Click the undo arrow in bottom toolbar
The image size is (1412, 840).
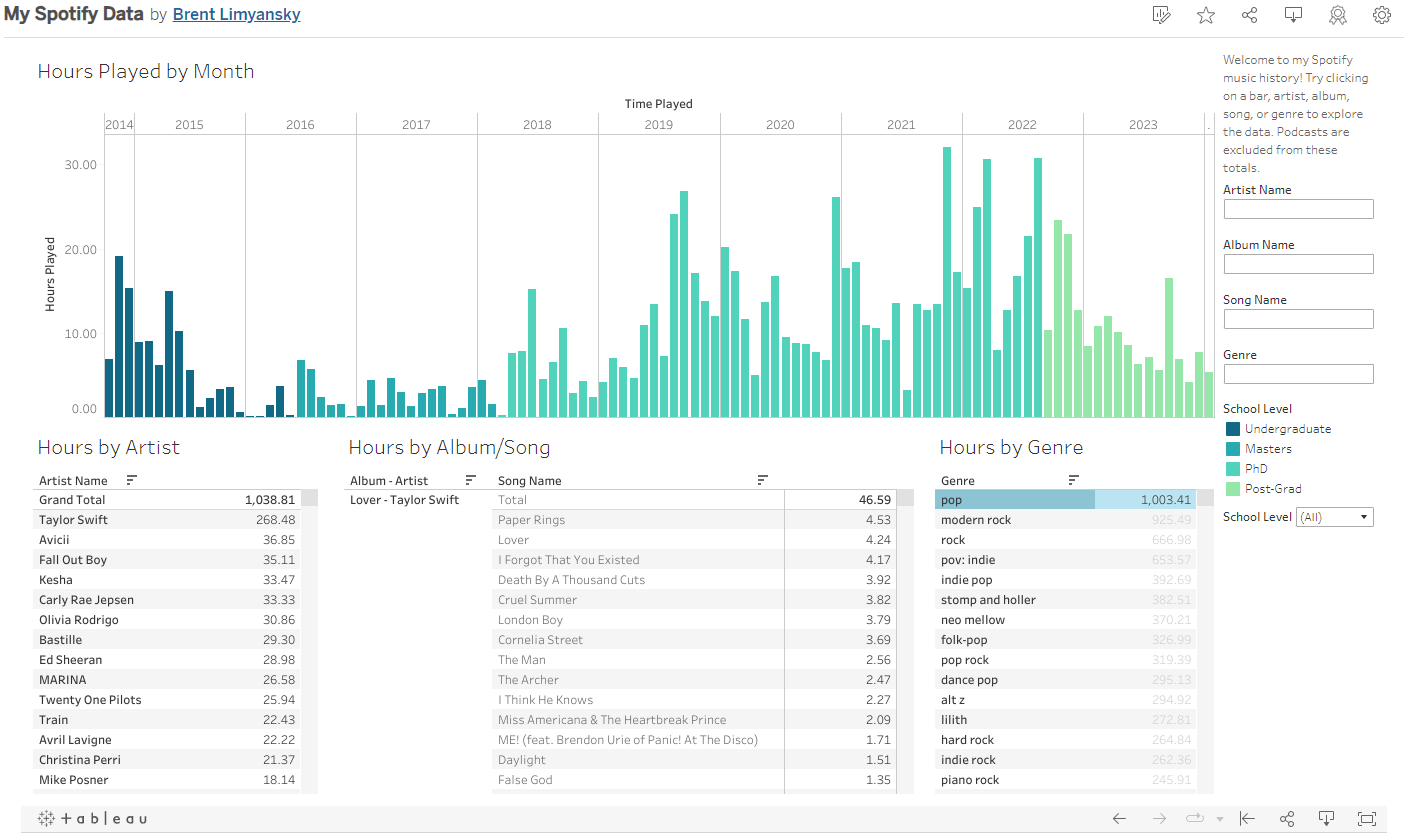[1119, 818]
